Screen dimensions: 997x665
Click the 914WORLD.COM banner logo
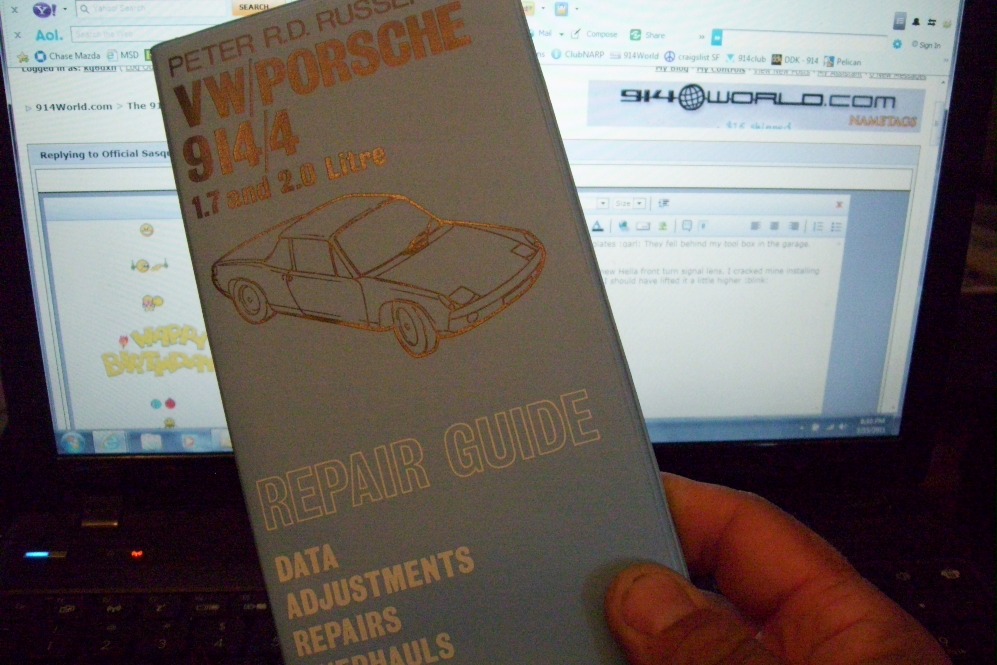point(757,99)
